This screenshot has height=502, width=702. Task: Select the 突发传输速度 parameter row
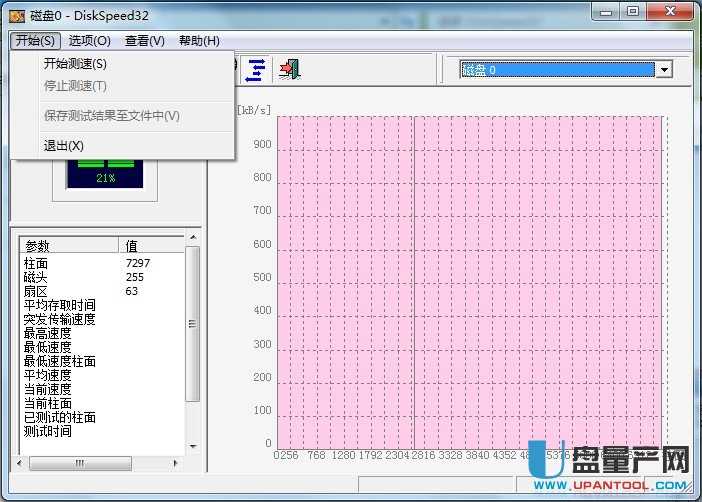point(60,319)
